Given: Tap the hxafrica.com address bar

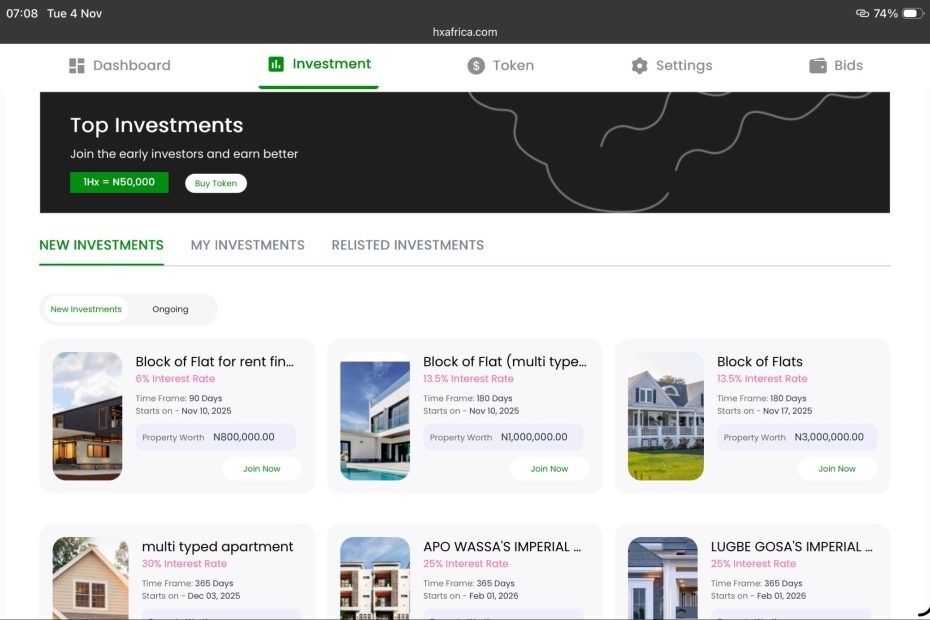Looking at the screenshot, I should coord(465,32).
